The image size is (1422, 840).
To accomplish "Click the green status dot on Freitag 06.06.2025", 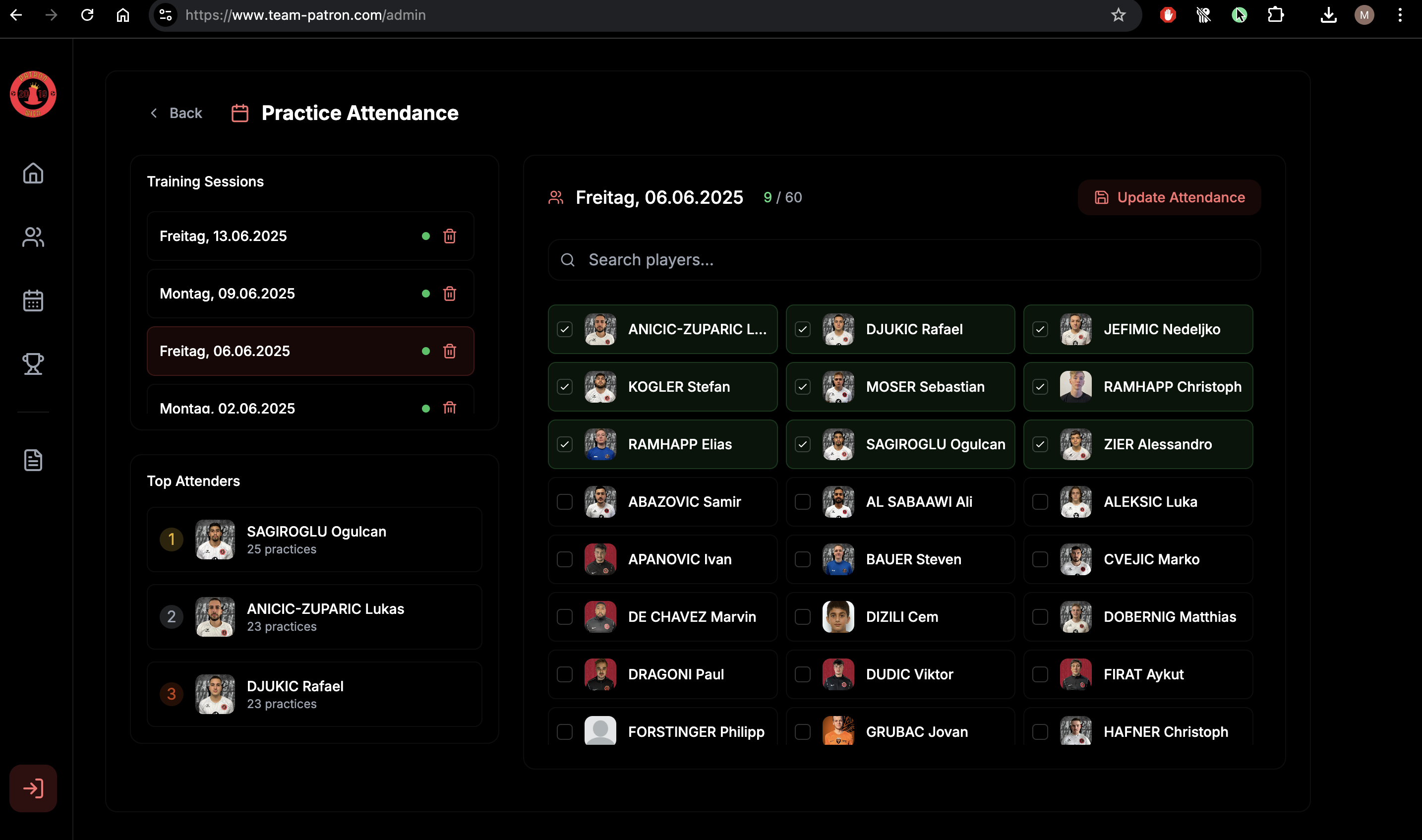I will 426,351.
